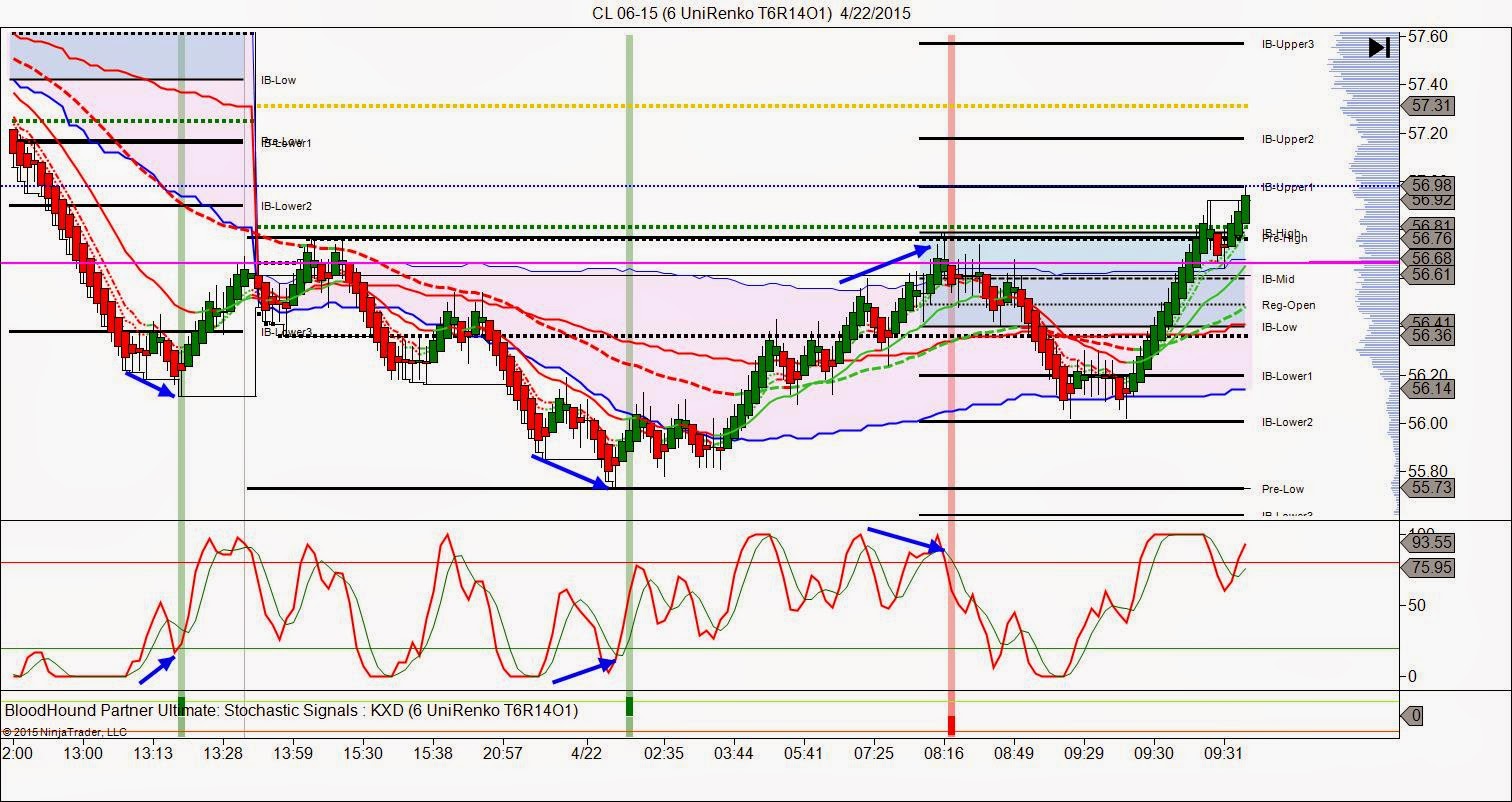Select the Pre-High level label
1512x802 pixels.
click(x=1284, y=238)
